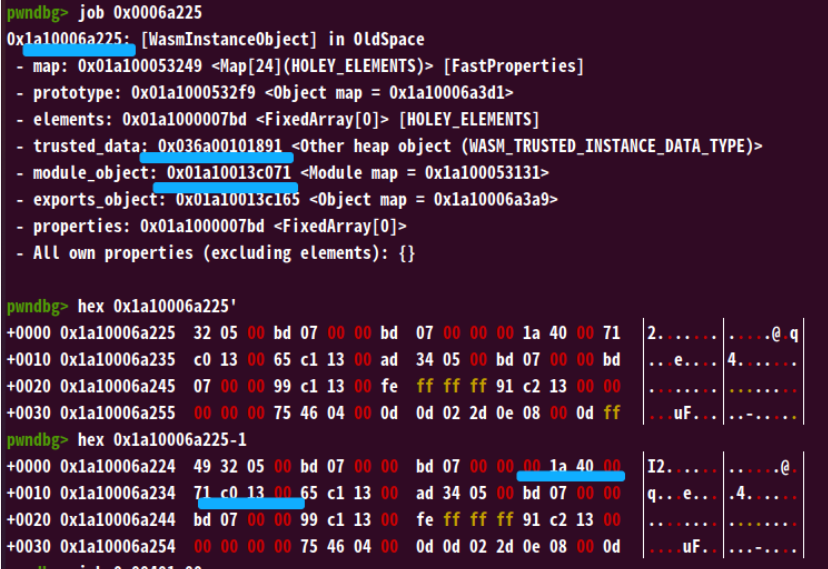Click the module_object address 0x01a10013c071
The width and height of the screenshot is (828, 569).
[229, 173]
